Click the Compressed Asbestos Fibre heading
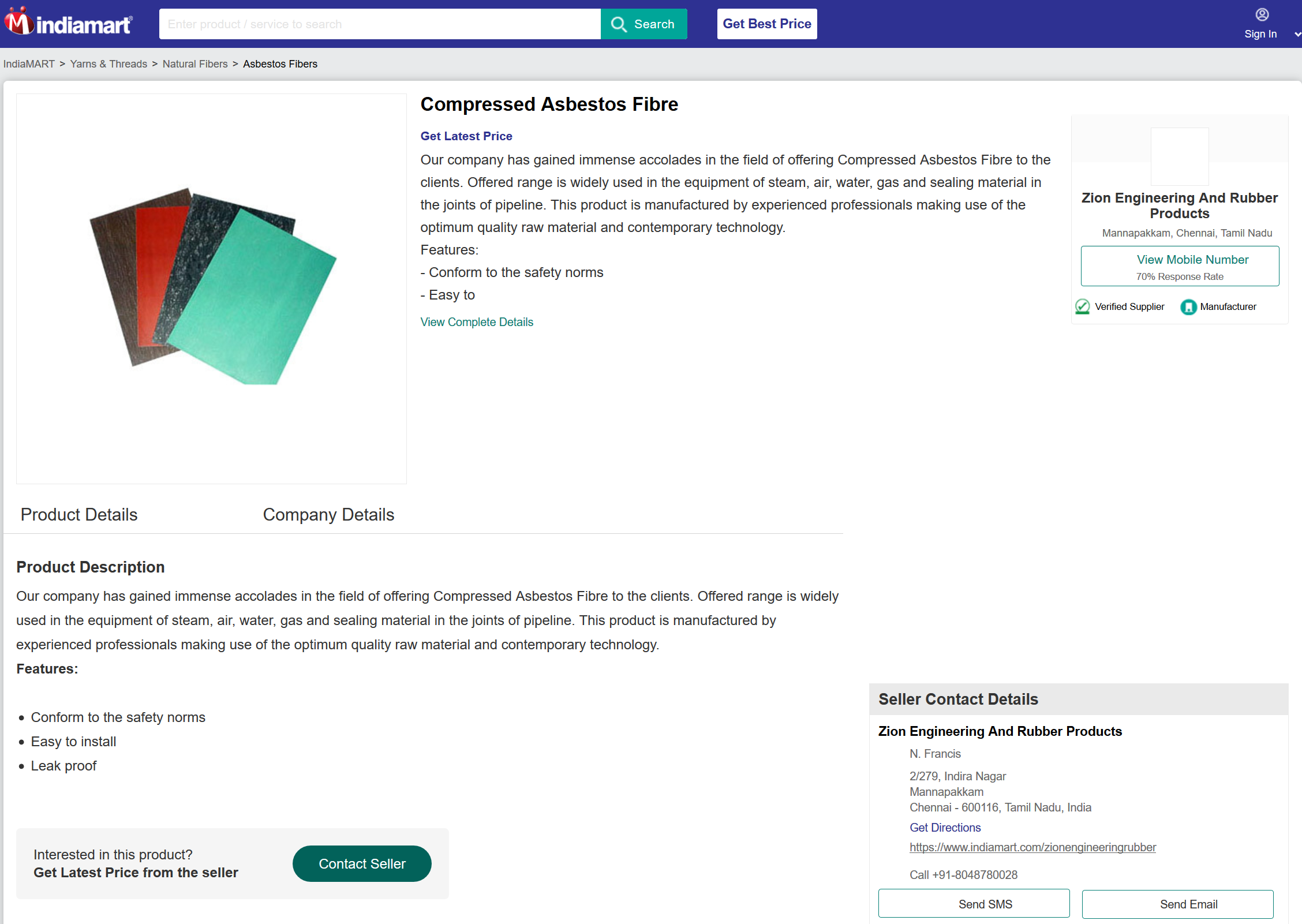Image resolution: width=1302 pixels, height=924 pixels. tap(549, 104)
